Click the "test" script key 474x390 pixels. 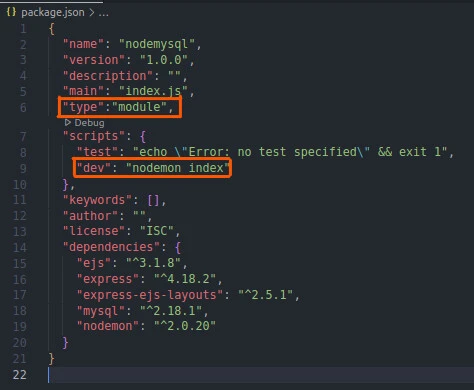pyautogui.click(x=97, y=152)
